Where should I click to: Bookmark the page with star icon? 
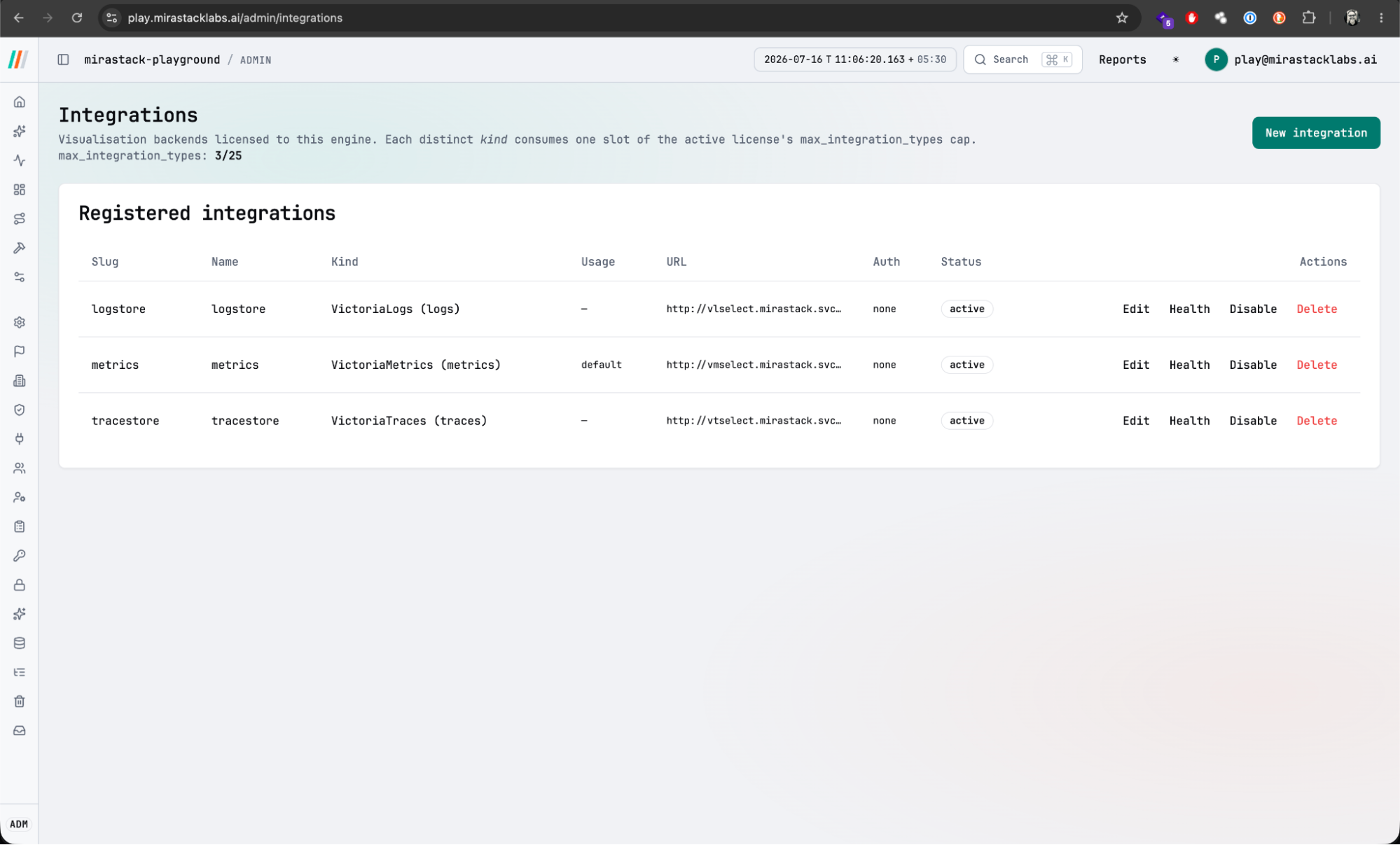1122,18
